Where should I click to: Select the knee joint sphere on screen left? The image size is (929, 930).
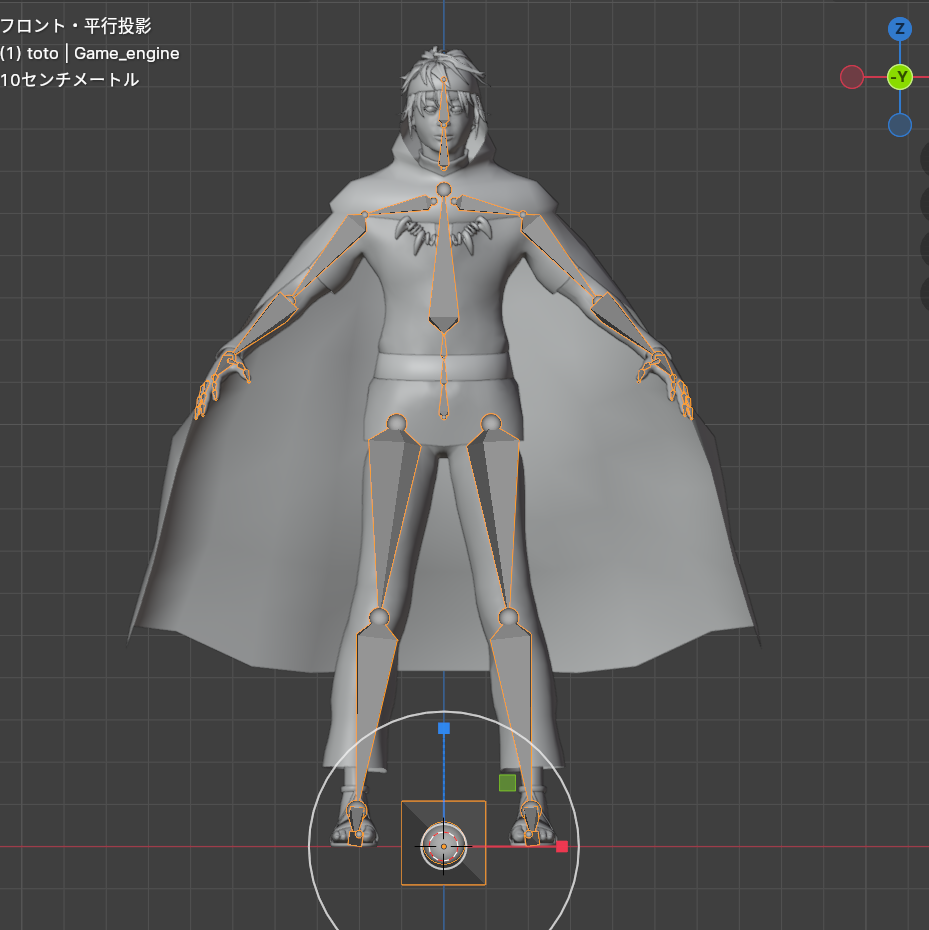379,617
